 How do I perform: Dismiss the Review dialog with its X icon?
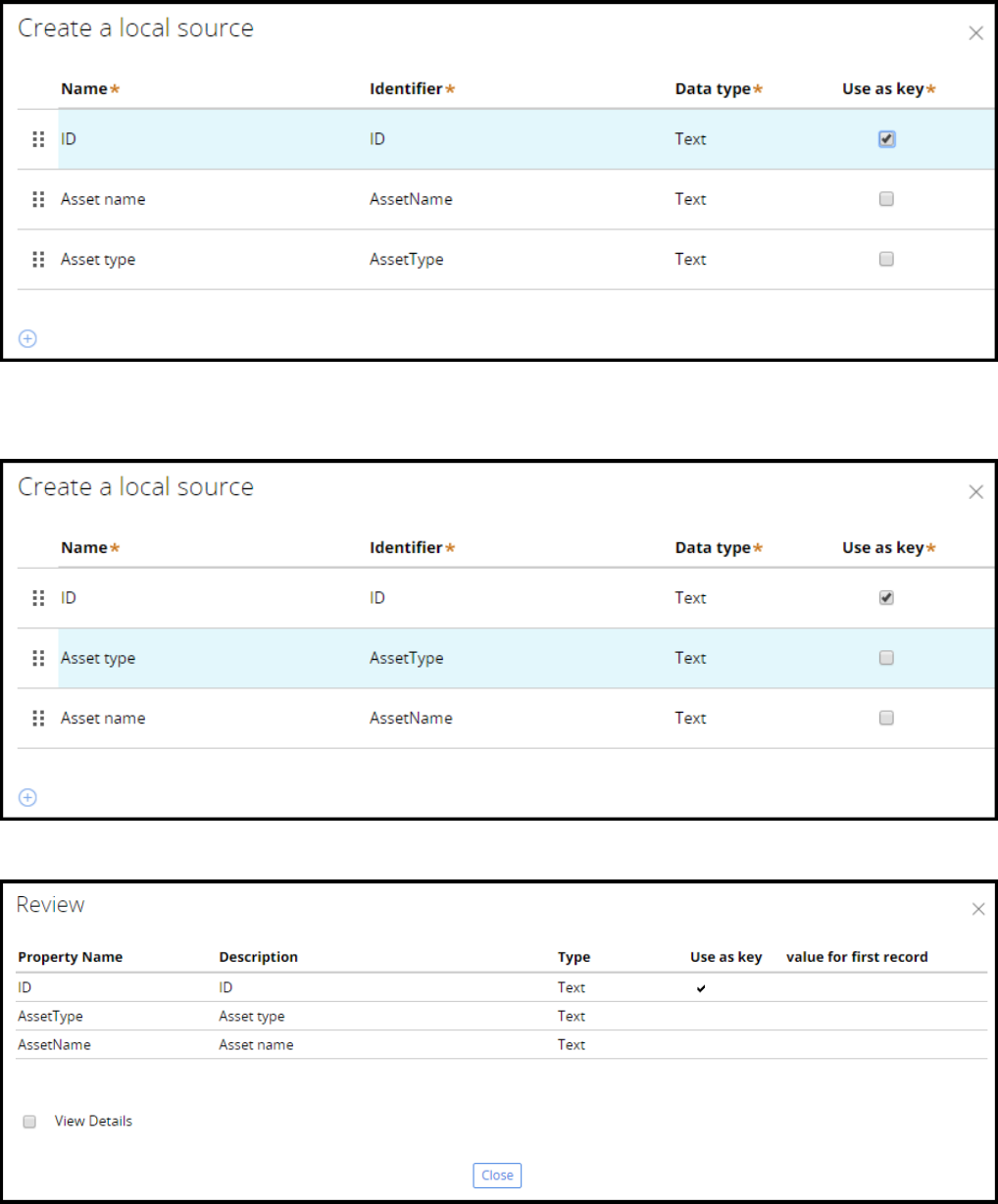coord(977,910)
